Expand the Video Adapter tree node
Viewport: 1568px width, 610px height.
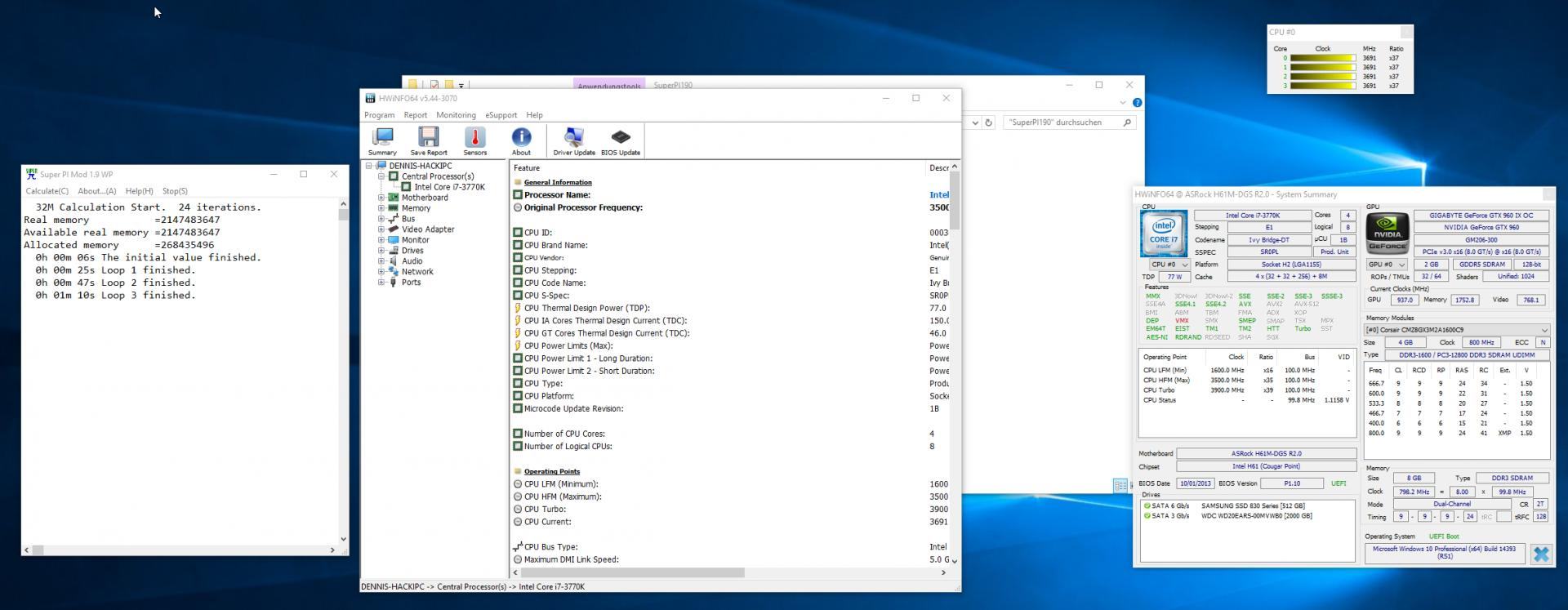[x=381, y=229]
